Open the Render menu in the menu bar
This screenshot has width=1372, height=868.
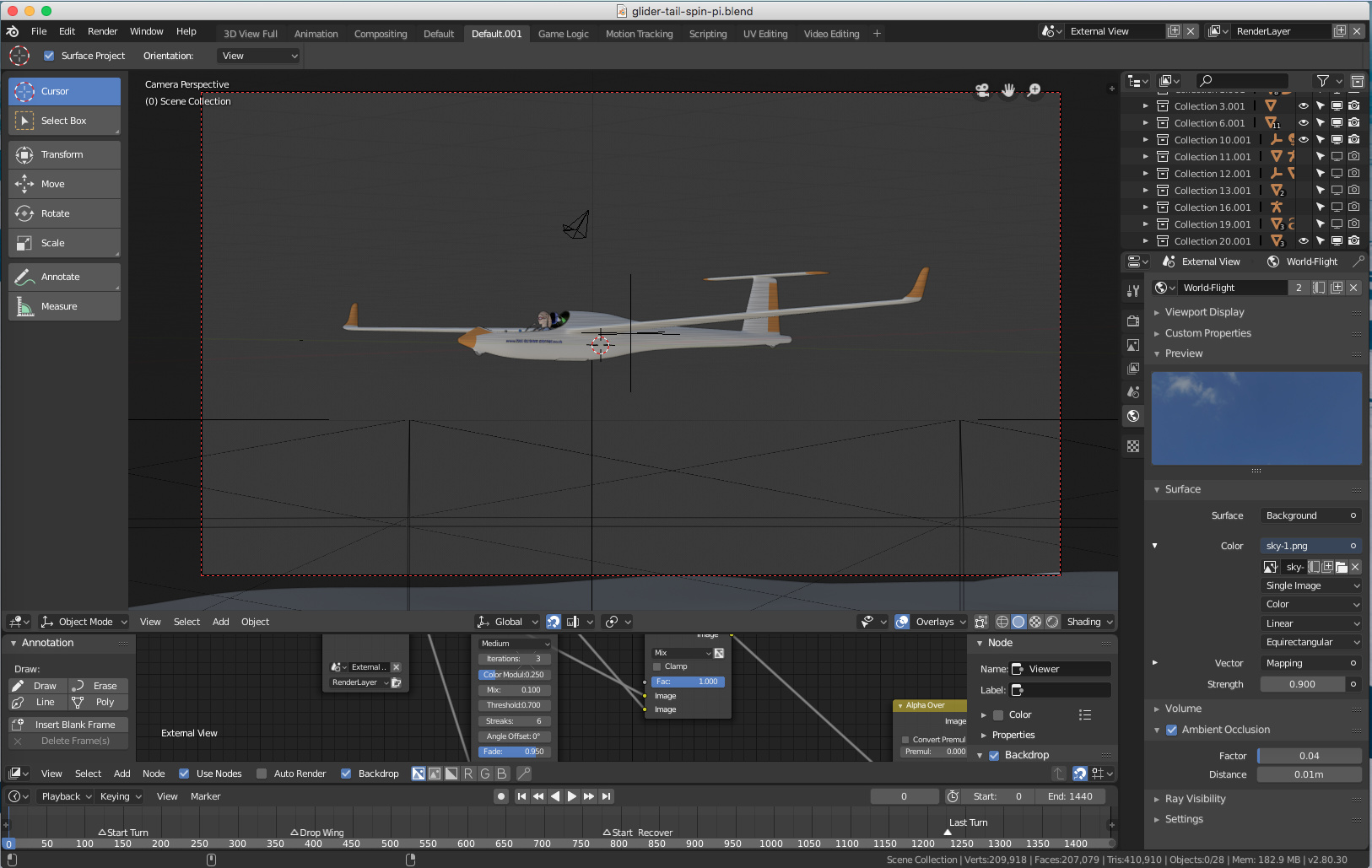coord(103,31)
